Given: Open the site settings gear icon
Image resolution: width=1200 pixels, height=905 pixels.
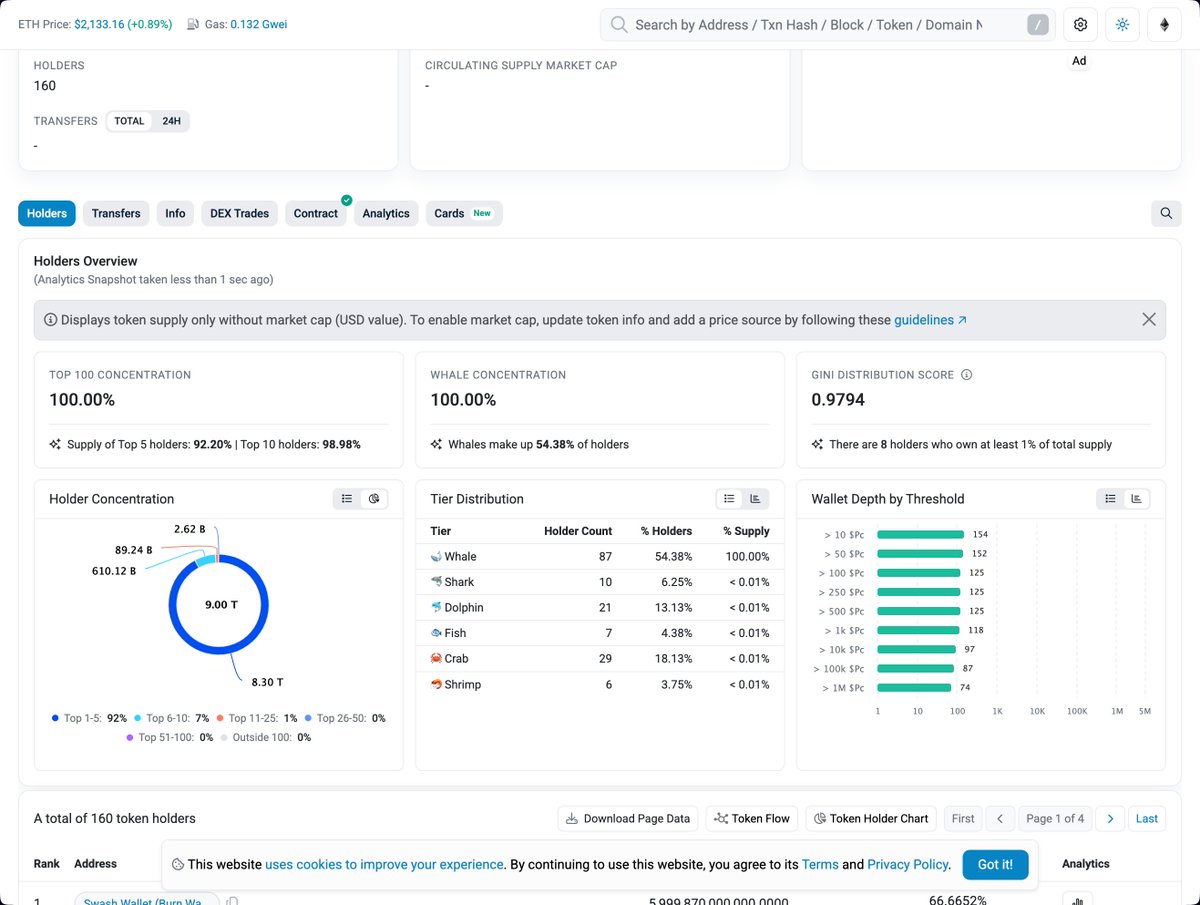Looking at the screenshot, I should coord(1080,25).
